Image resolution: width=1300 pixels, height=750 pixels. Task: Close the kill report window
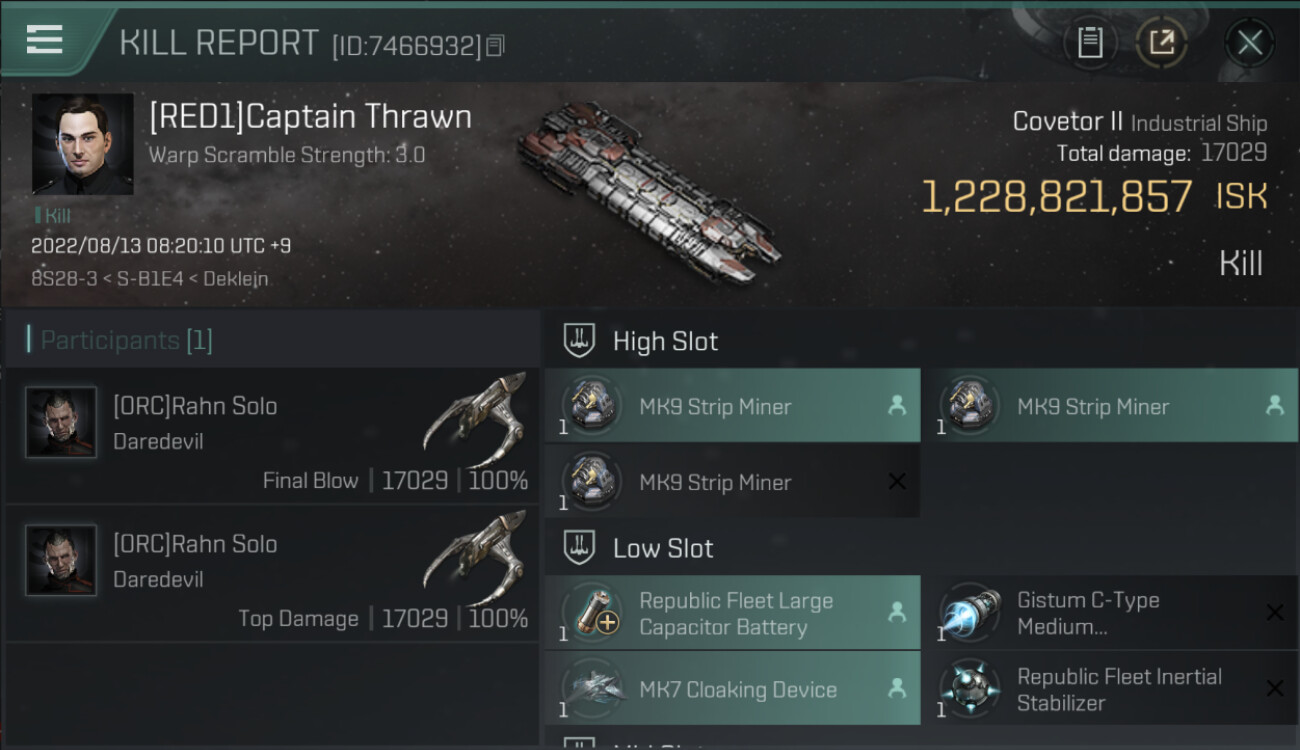pyautogui.click(x=1249, y=42)
